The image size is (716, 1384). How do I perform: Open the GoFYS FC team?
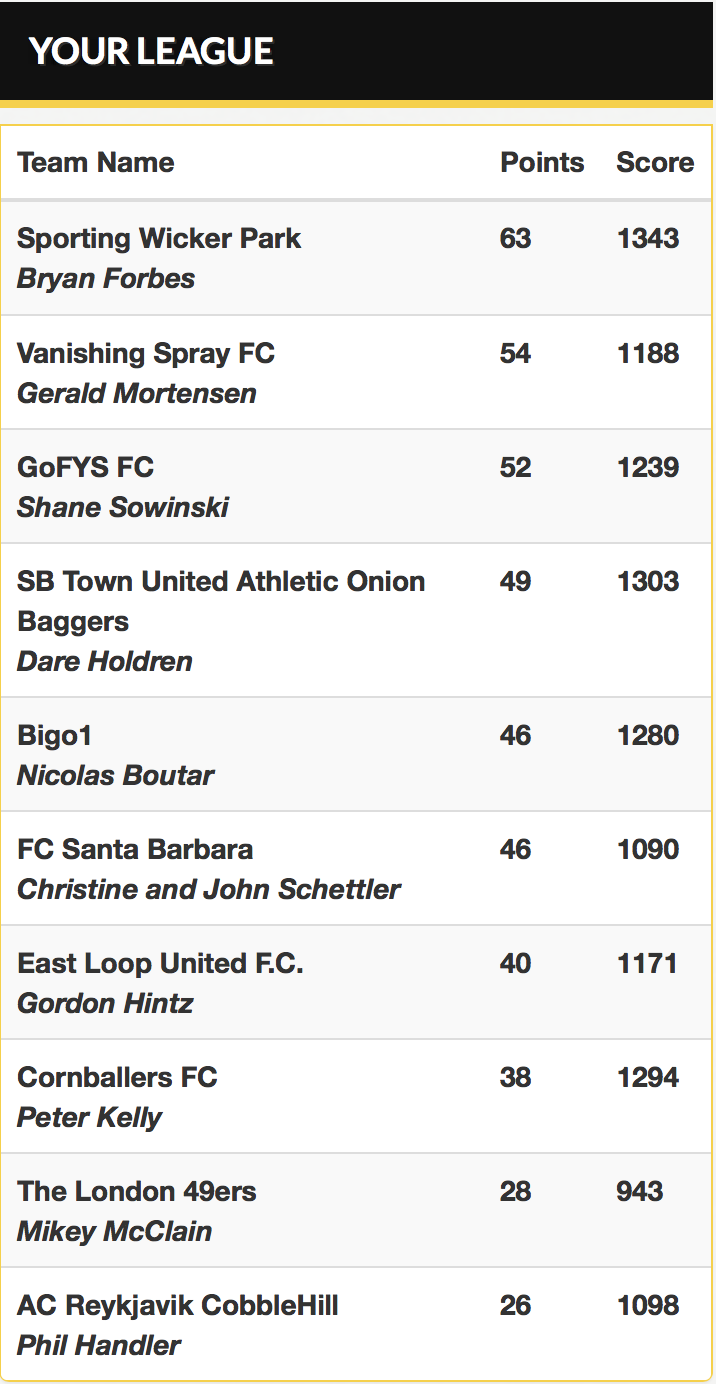86,467
